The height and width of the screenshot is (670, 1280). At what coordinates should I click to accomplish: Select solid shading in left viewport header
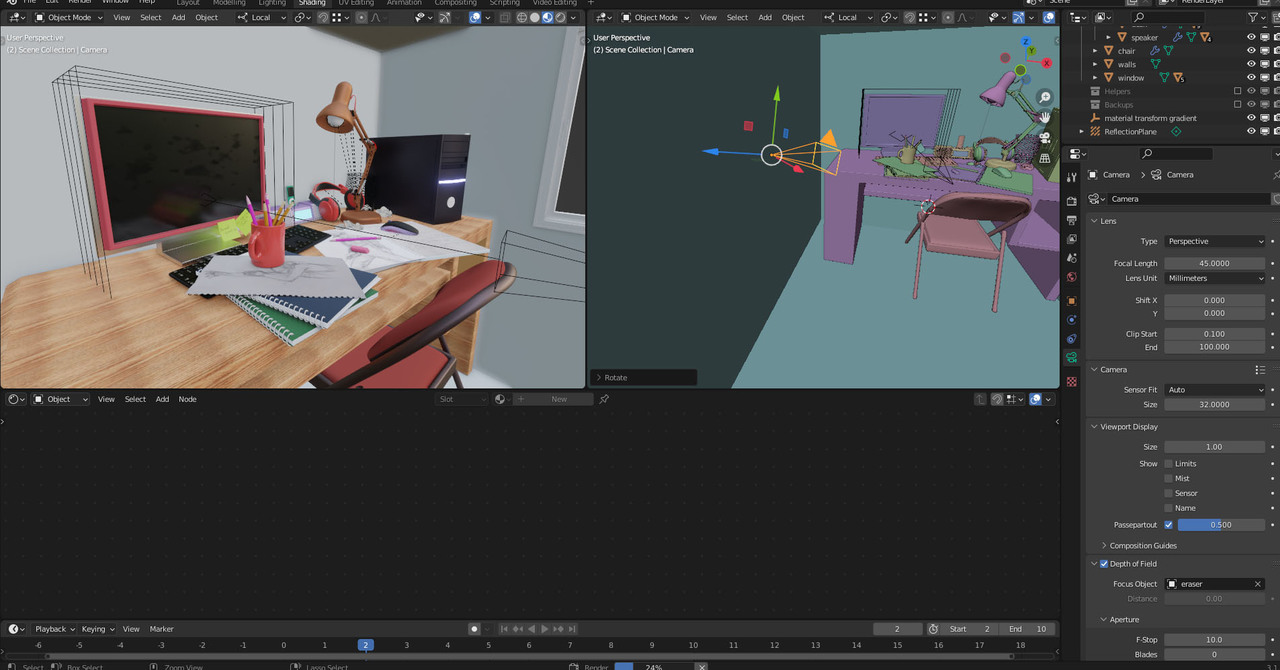click(x=535, y=17)
